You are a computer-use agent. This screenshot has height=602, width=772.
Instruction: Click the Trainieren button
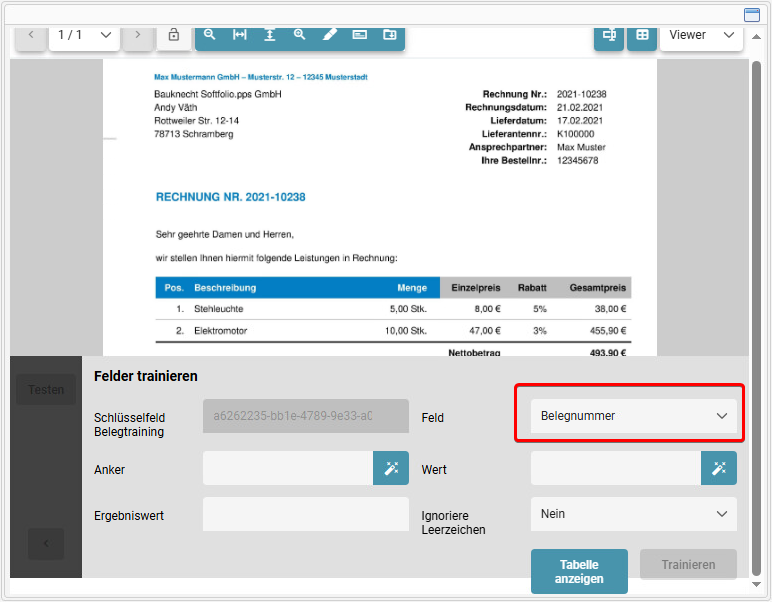688,565
